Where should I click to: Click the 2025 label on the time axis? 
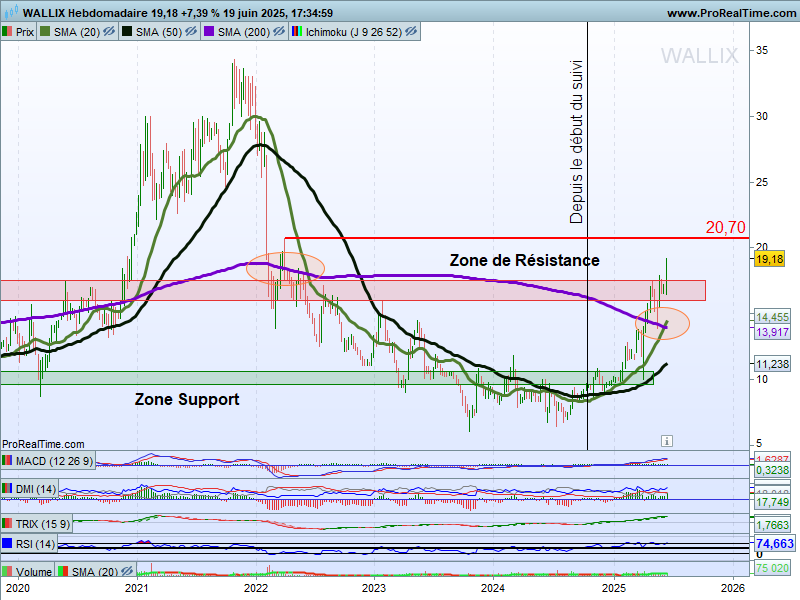pyautogui.click(x=614, y=588)
